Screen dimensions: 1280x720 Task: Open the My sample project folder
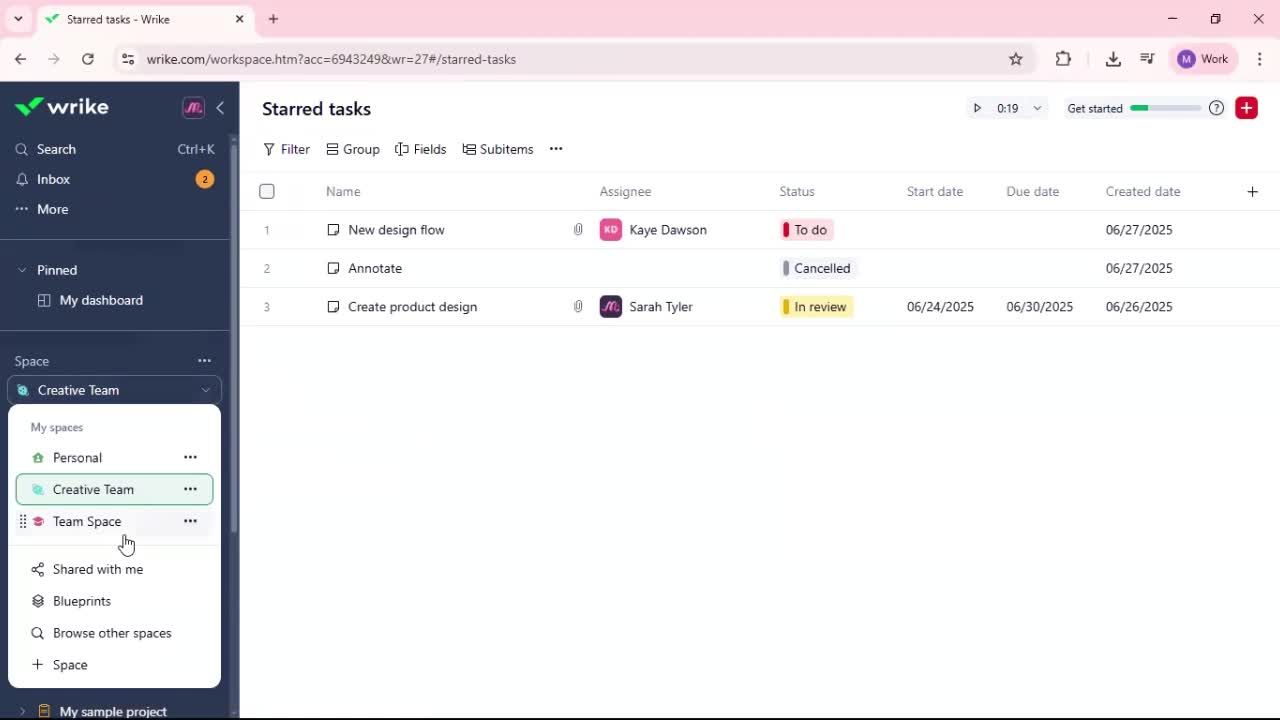[x=113, y=712]
